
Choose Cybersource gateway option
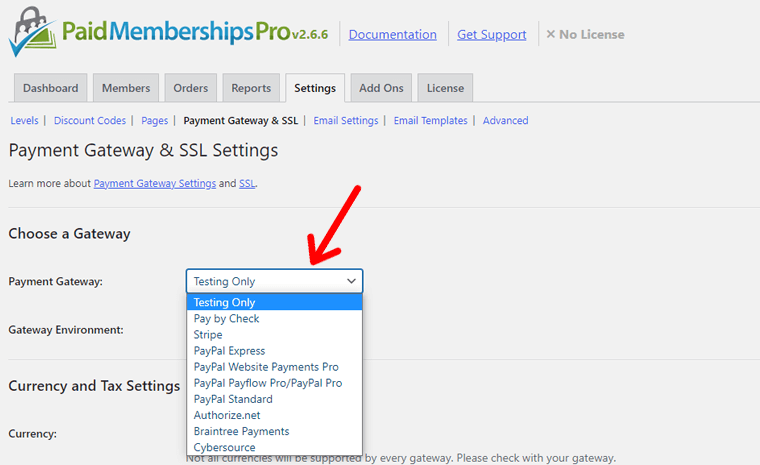(274, 447)
